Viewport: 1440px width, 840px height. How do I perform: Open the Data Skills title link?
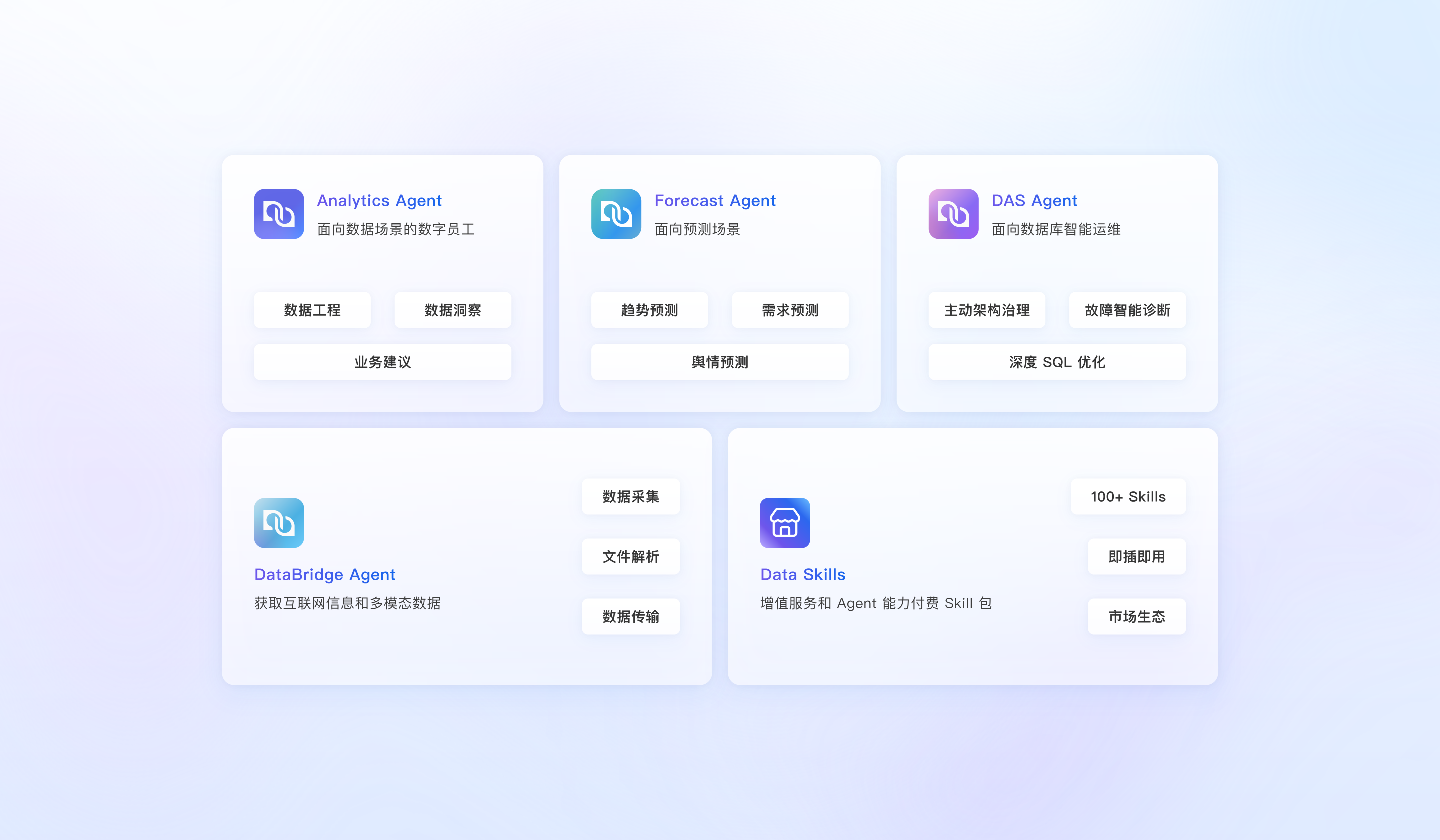803,574
